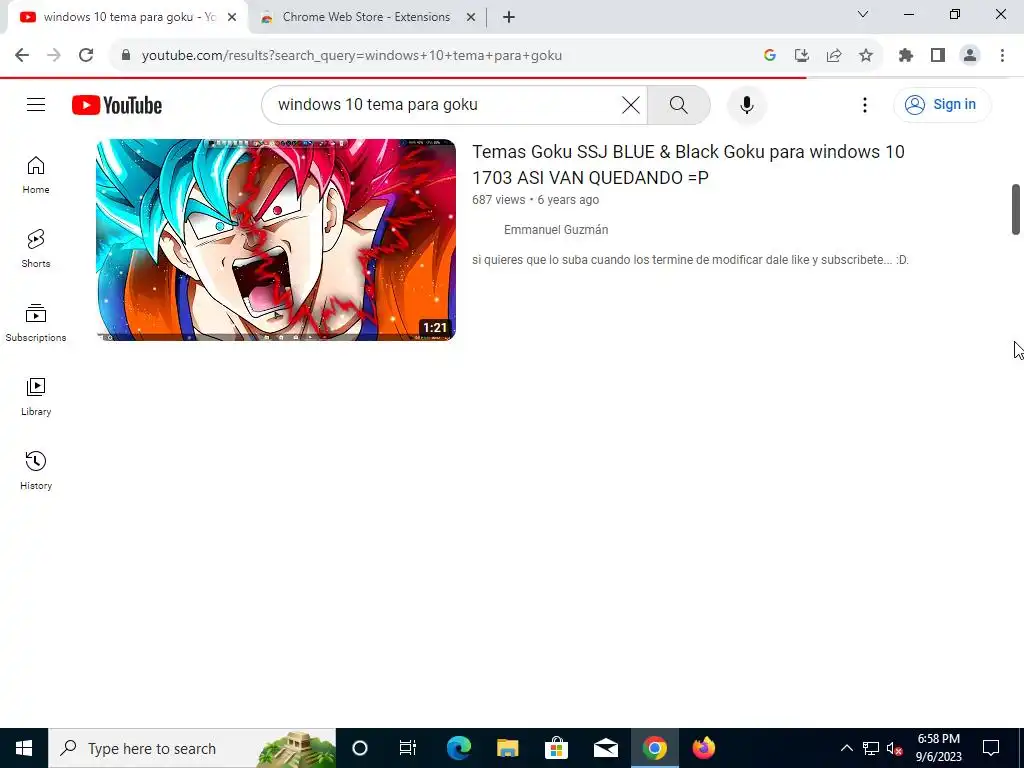Show hidden system tray icons
Viewport: 1024px width, 768px height.
point(846,748)
